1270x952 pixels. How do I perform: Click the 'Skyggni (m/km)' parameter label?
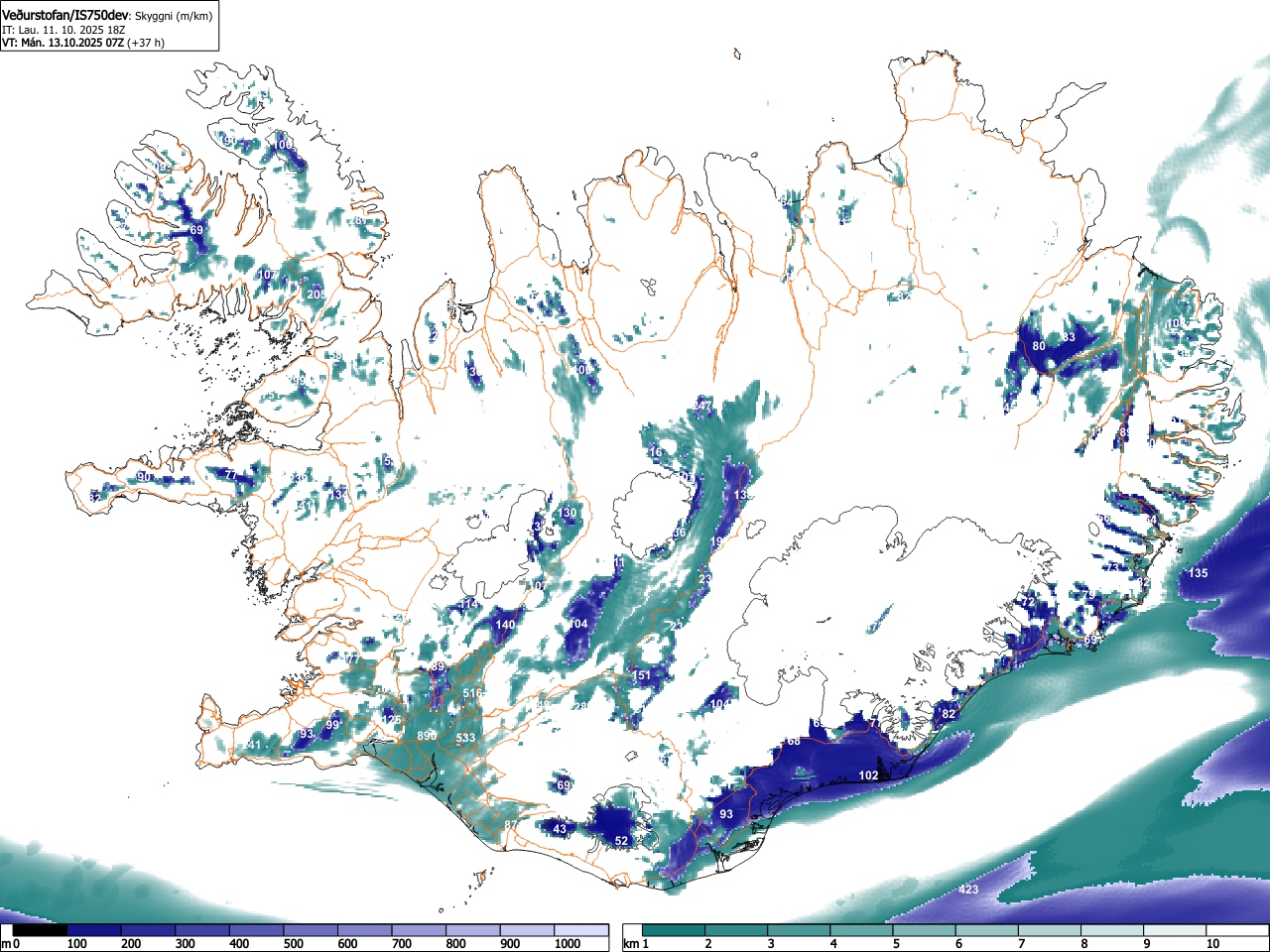coord(173,16)
